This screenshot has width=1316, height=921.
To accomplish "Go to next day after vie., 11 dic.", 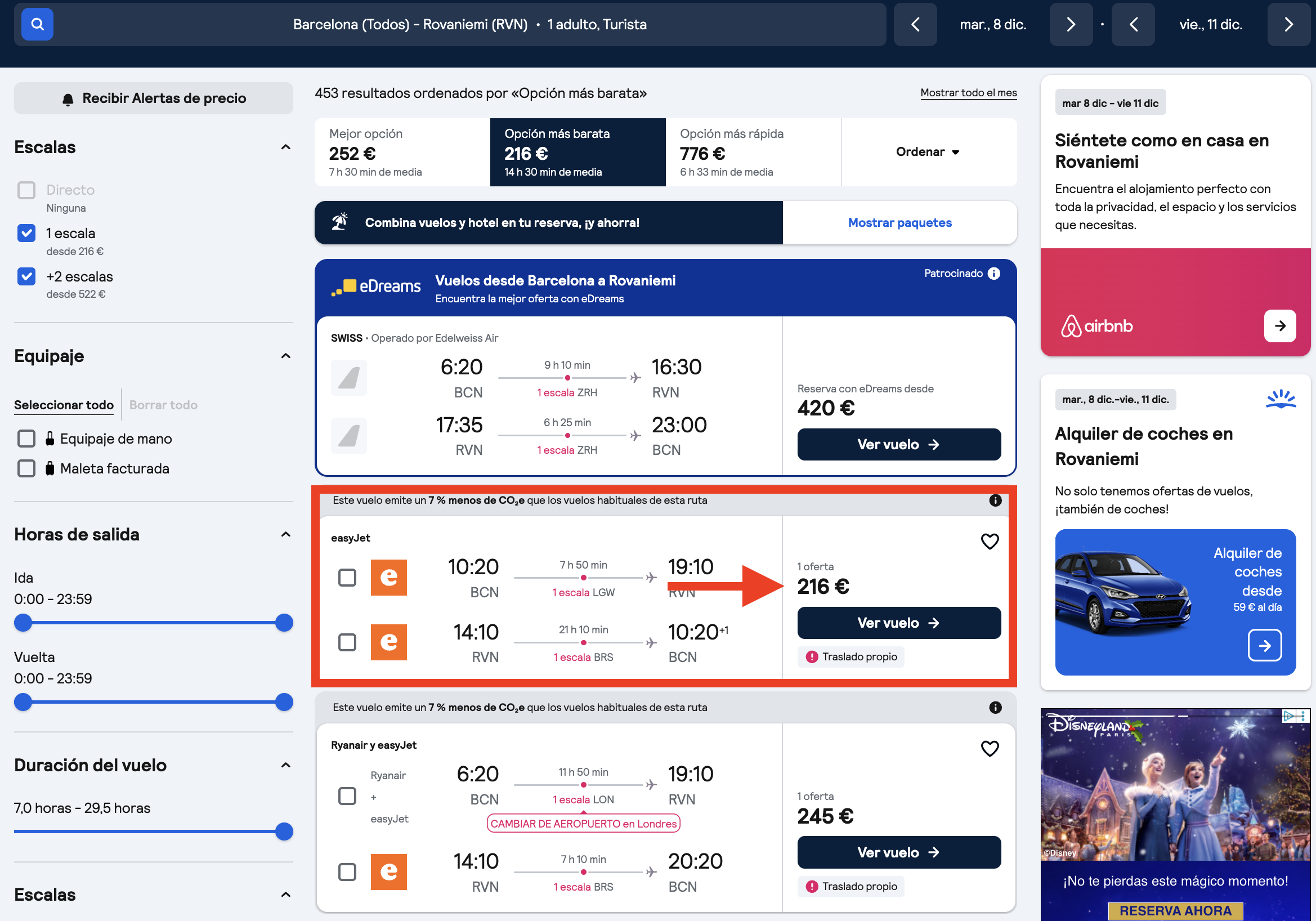I will pyautogui.click(x=1288, y=24).
